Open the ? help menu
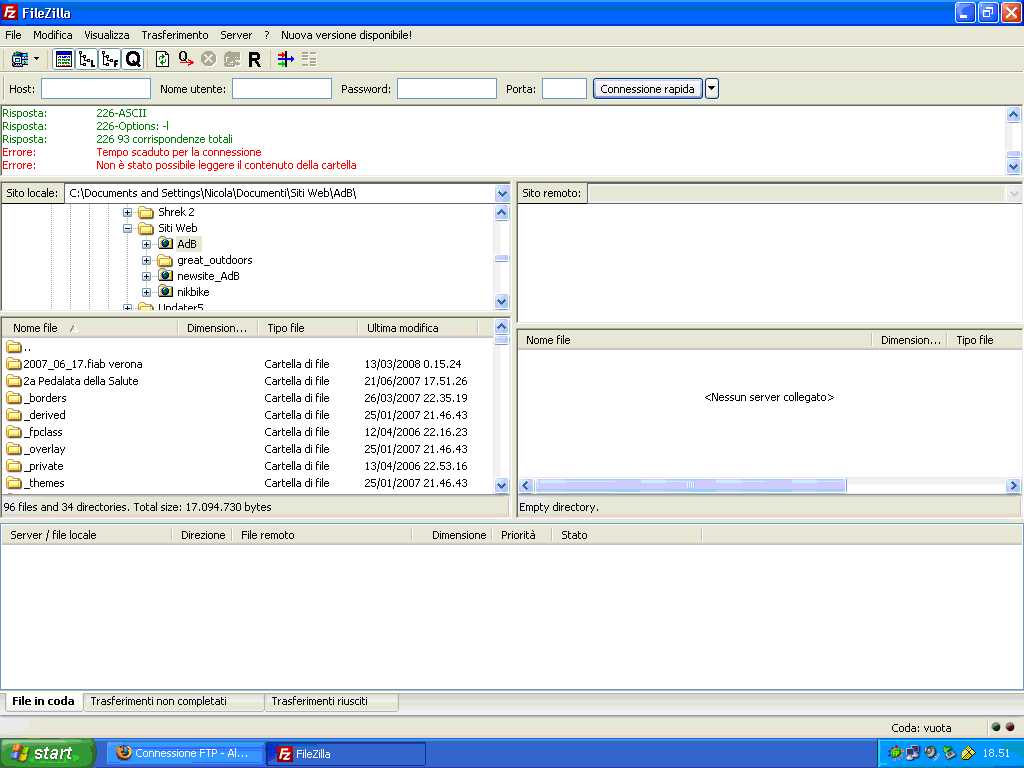1024x768 pixels. [266, 35]
